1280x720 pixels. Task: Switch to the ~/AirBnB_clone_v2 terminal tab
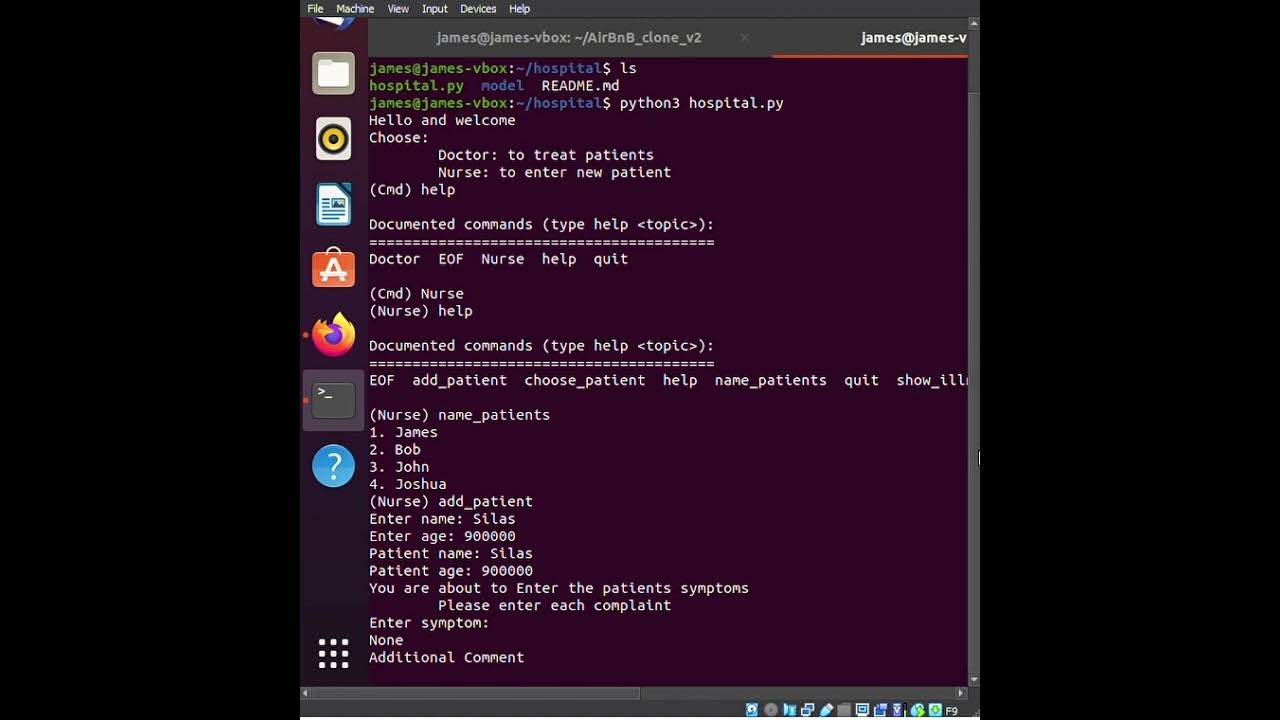pos(569,38)
